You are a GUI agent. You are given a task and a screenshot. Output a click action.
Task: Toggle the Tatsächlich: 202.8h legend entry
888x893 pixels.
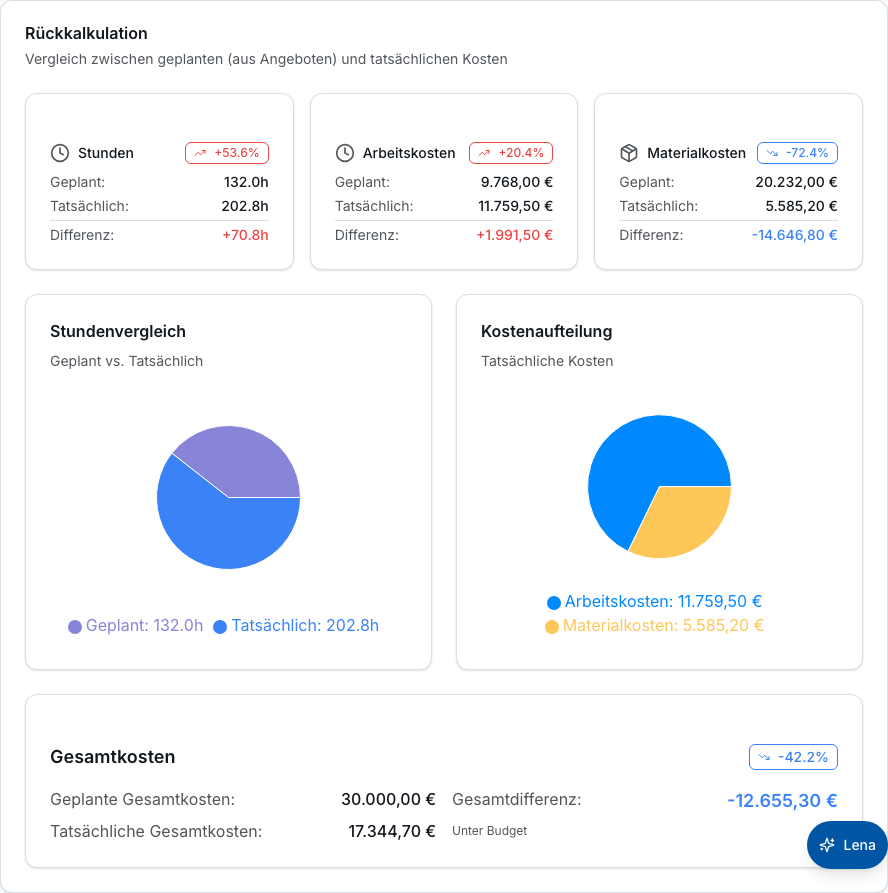296,626
